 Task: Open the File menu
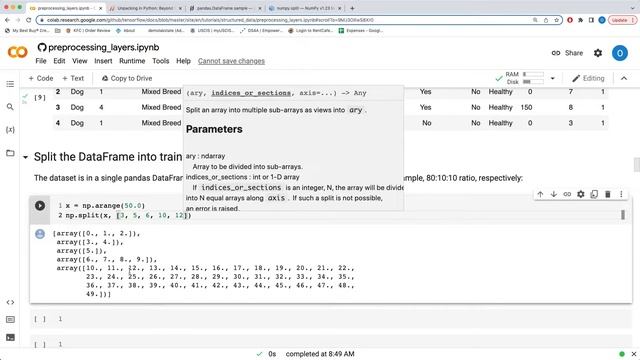pyautogui.click(x=41, y=61)
